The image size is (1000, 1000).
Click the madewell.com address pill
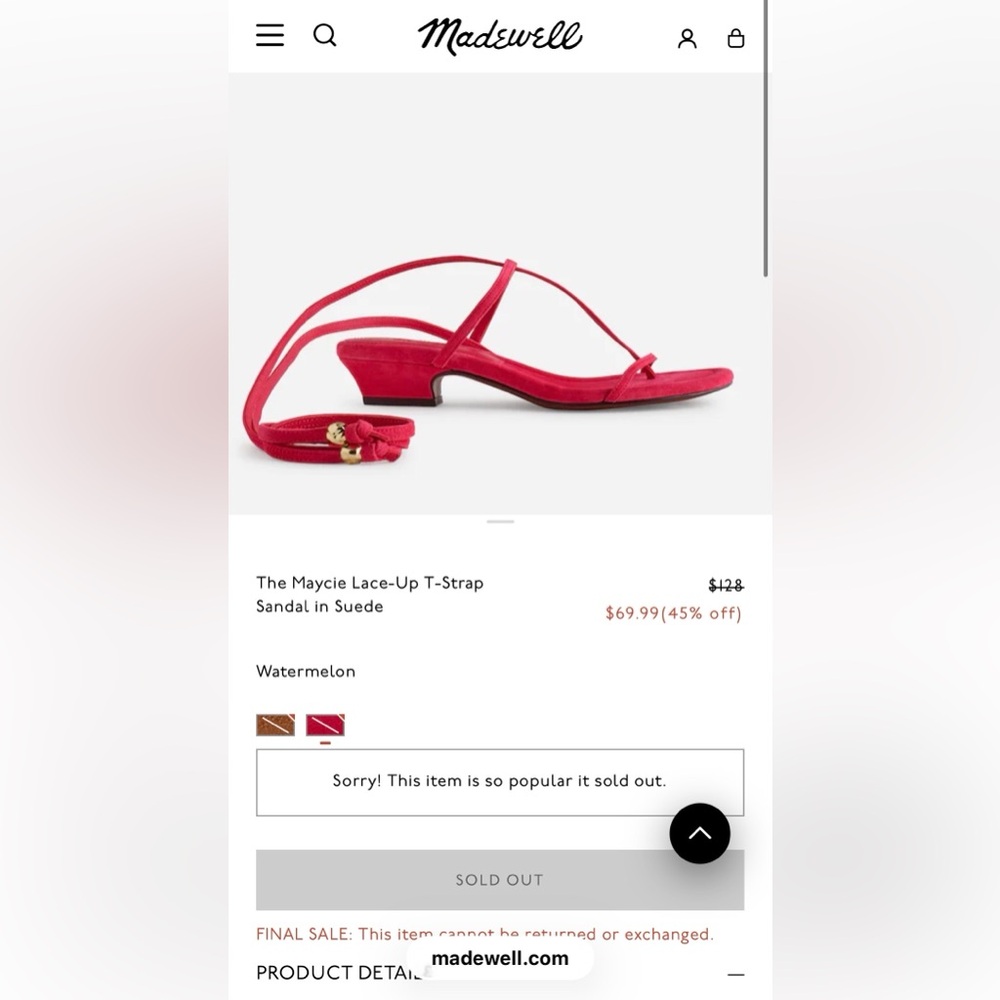coord(500,958)
